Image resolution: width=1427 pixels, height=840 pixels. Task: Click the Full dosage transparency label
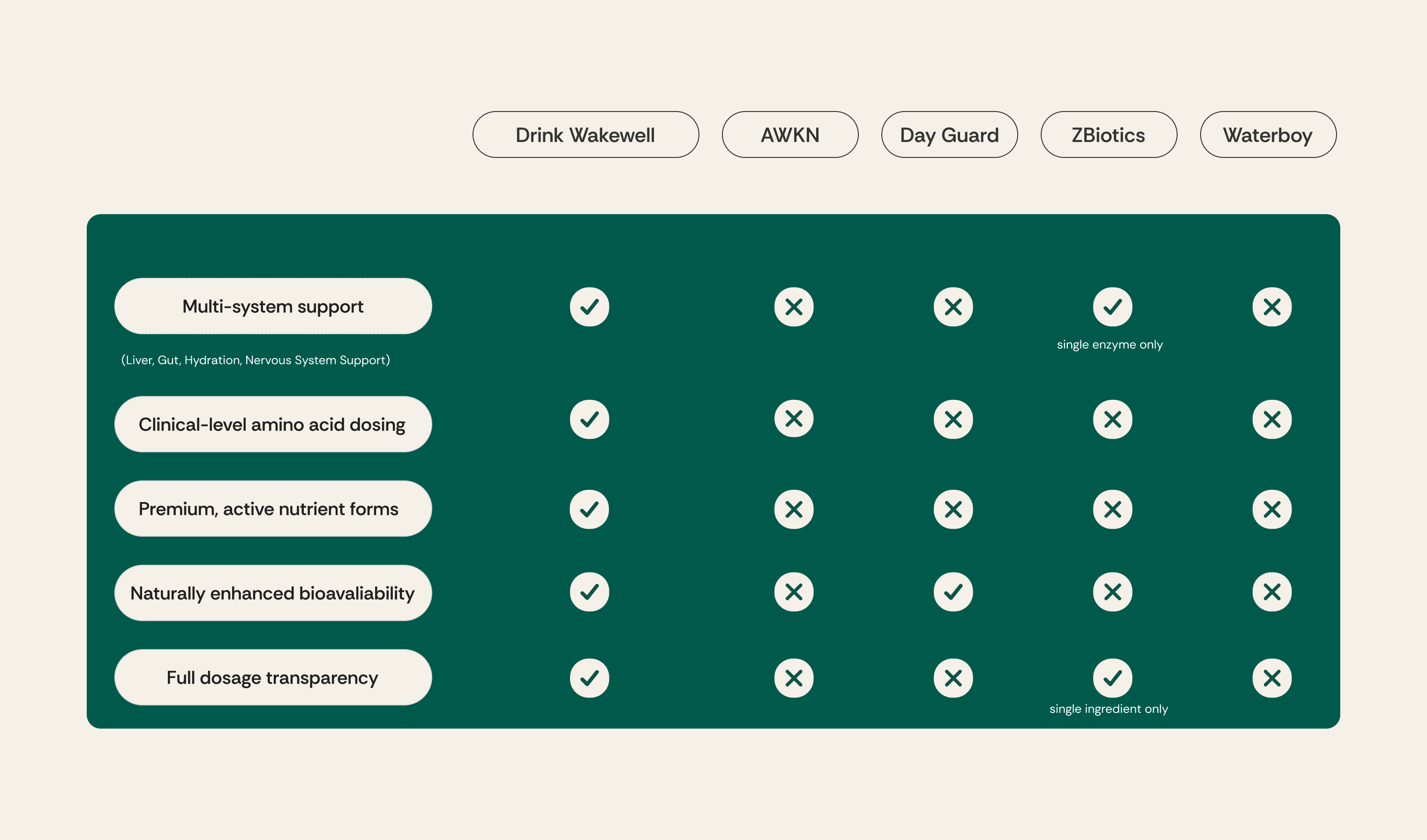273,677
